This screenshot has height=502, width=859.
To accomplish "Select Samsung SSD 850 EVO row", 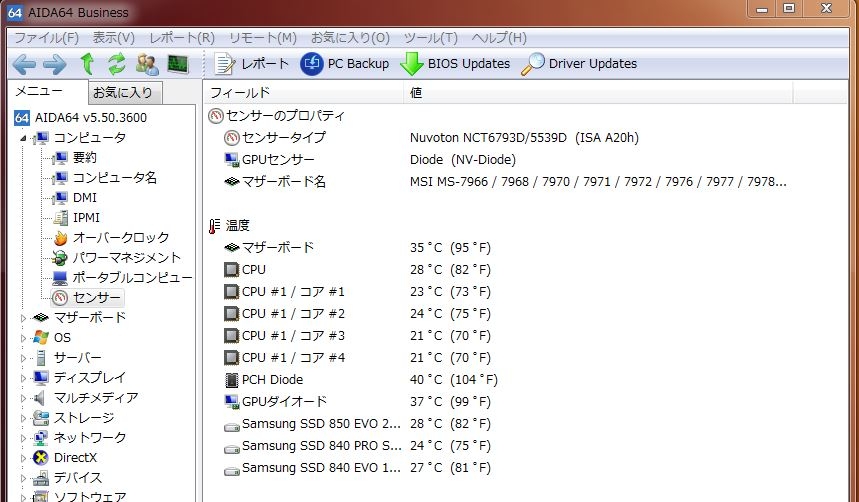I will point(357,424).
